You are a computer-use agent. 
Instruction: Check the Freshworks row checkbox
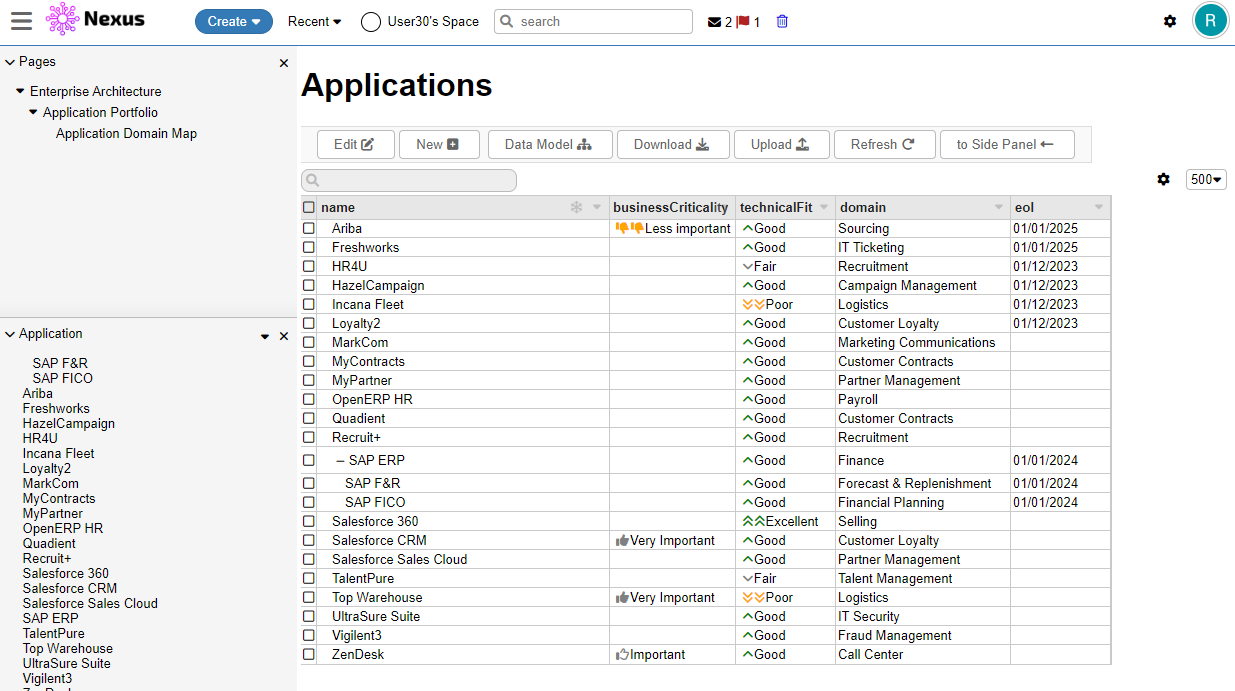(x=309, y=248)
